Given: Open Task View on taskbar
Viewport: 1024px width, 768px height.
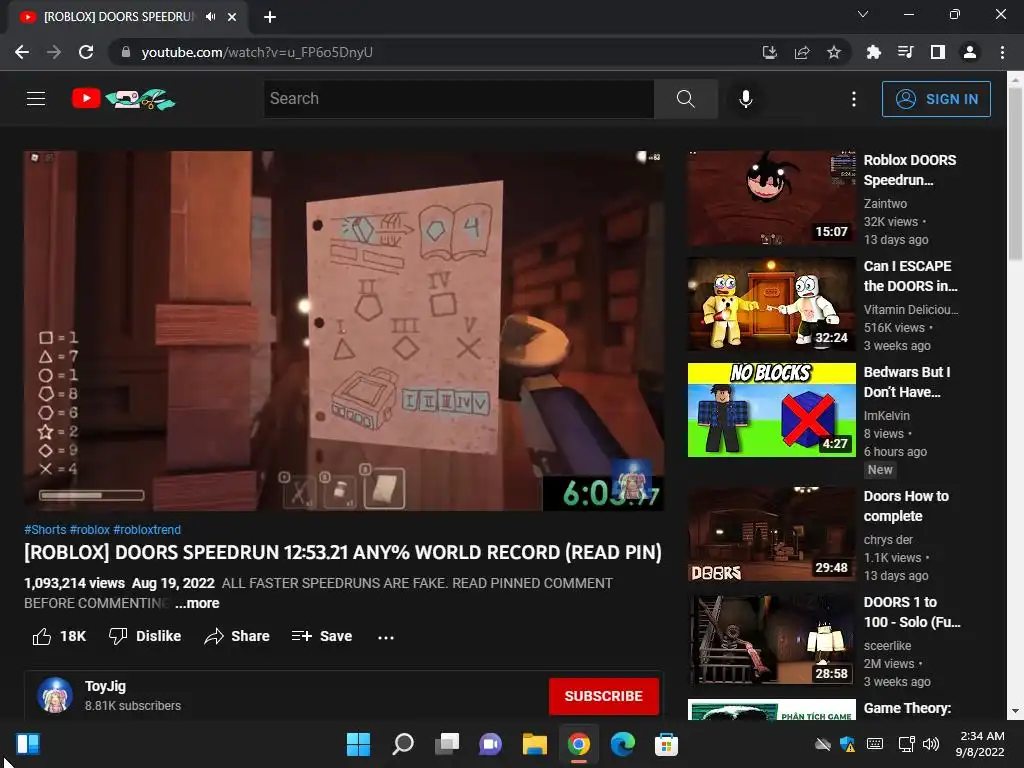Looking at the screenshot, I should tap(447, 744).
